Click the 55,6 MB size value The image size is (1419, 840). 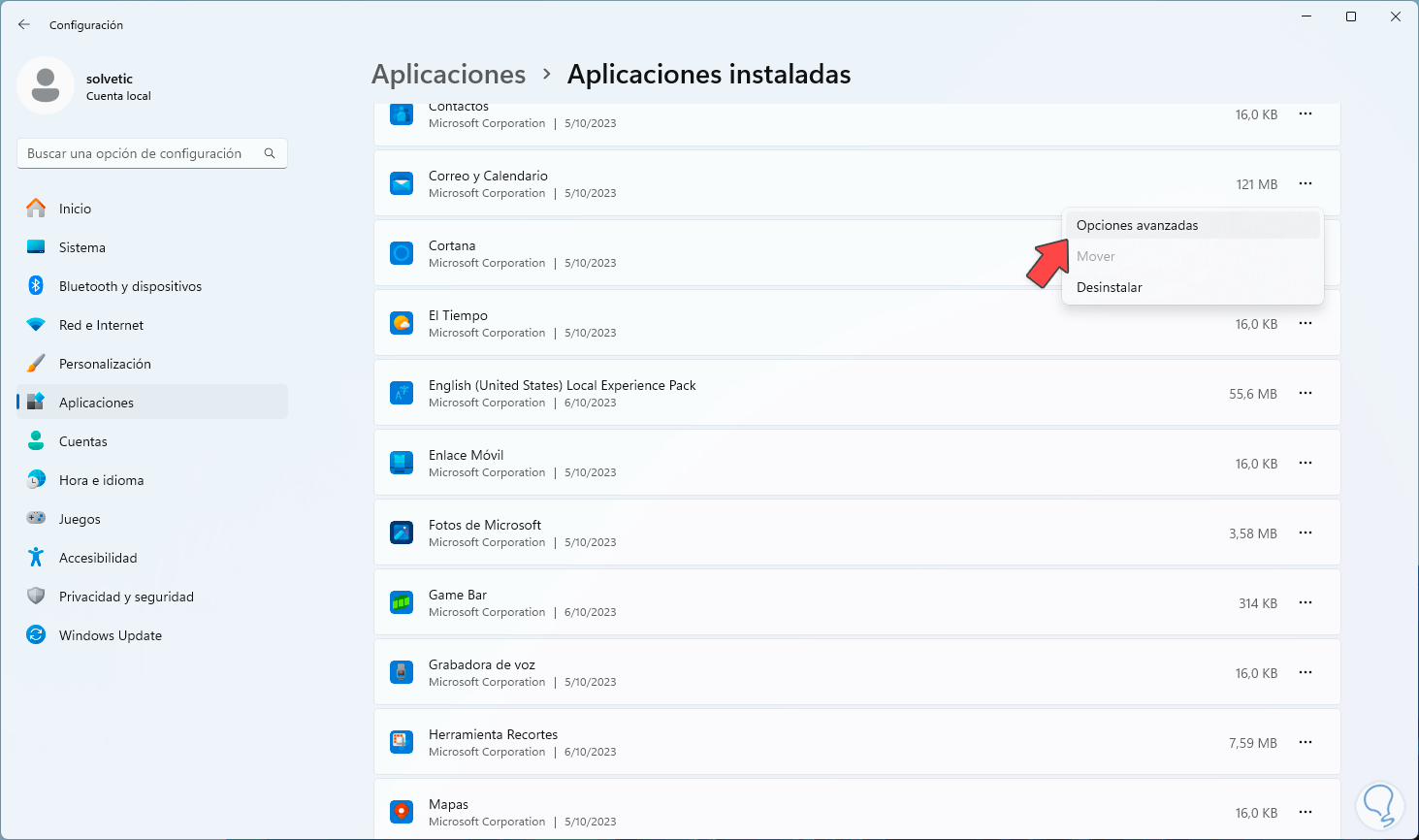(x=1253, y=394)
